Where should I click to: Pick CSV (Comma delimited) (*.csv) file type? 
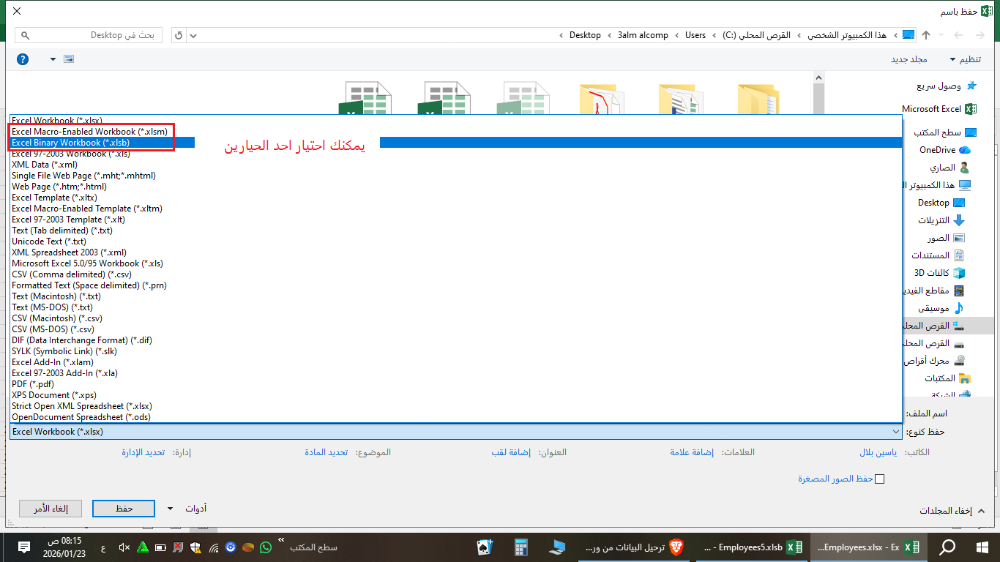point(71,274)
